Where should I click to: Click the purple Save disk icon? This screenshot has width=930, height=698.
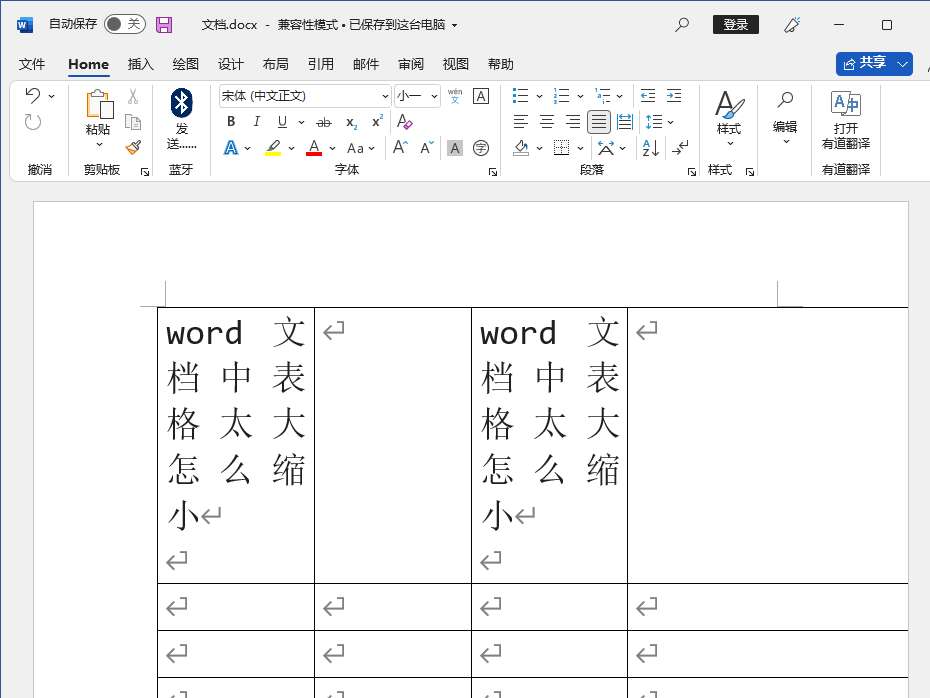pos(164,24)
